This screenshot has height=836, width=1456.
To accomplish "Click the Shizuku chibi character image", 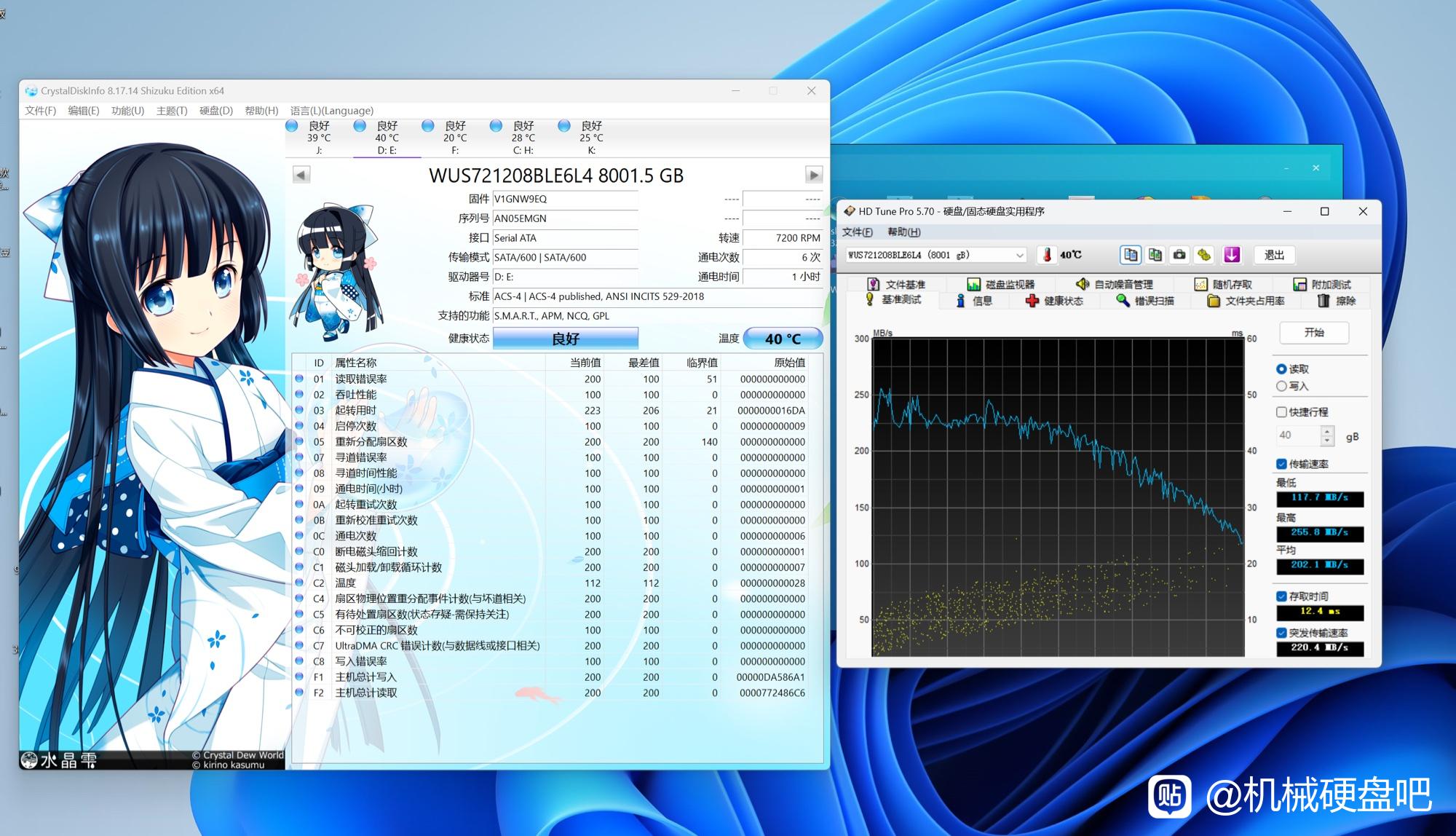I will 336,271.
